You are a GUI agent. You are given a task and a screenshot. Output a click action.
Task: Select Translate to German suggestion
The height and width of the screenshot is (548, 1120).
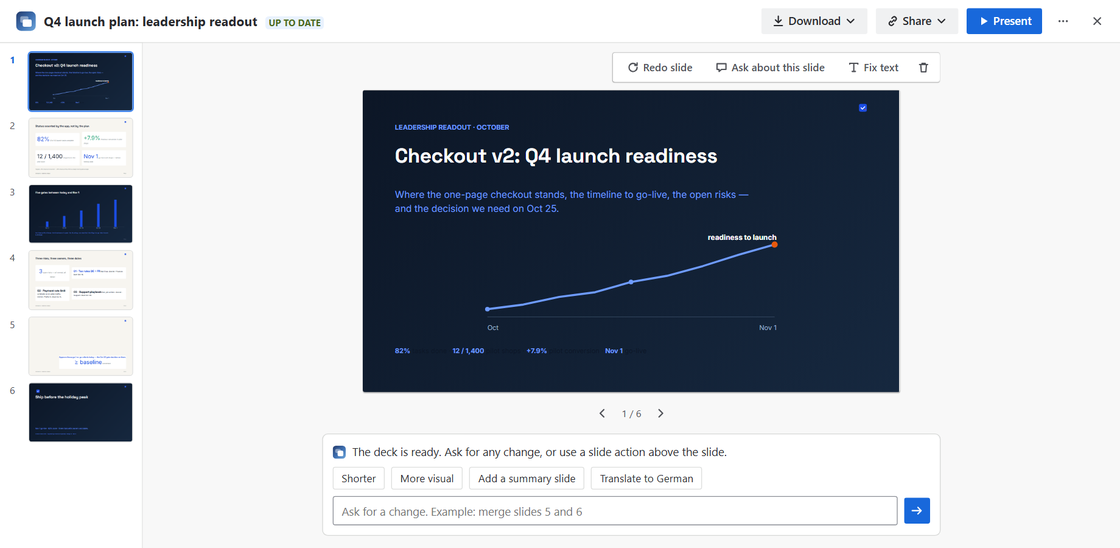click(646, 479)
